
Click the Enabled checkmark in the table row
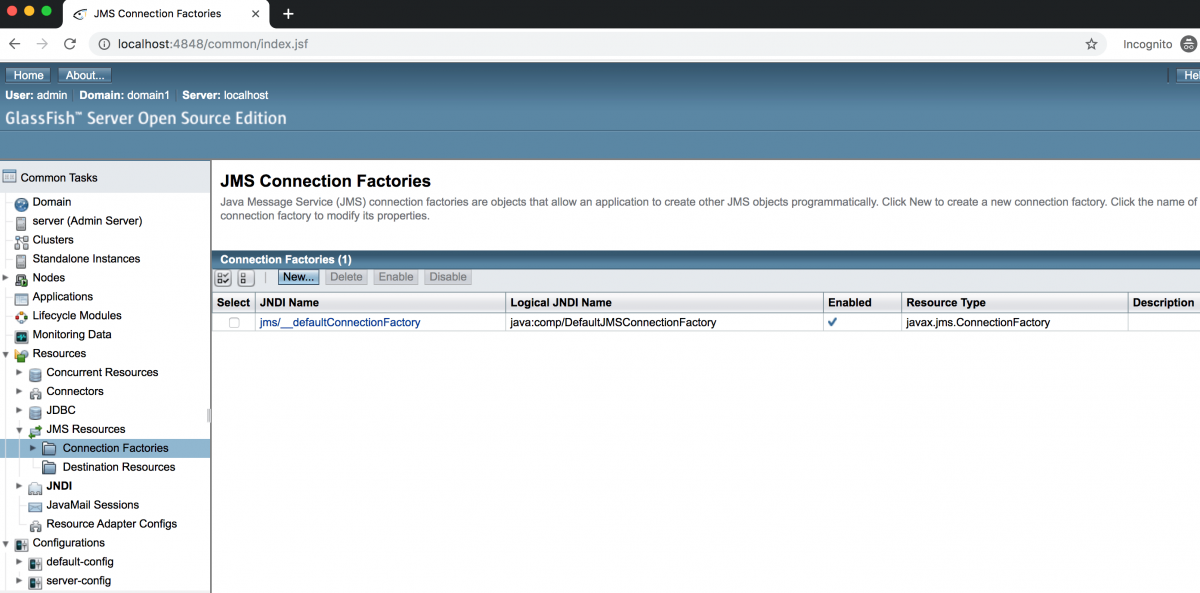point(833,323)
